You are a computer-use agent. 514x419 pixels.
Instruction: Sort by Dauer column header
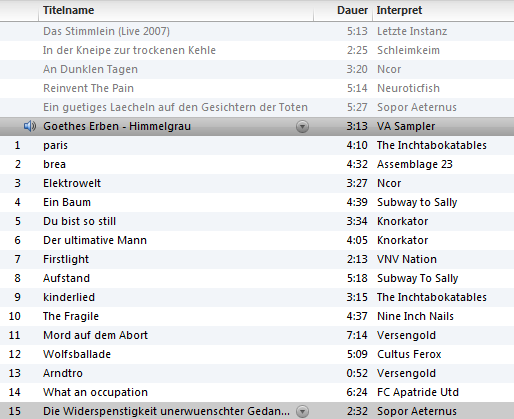[x=352, y=10]
